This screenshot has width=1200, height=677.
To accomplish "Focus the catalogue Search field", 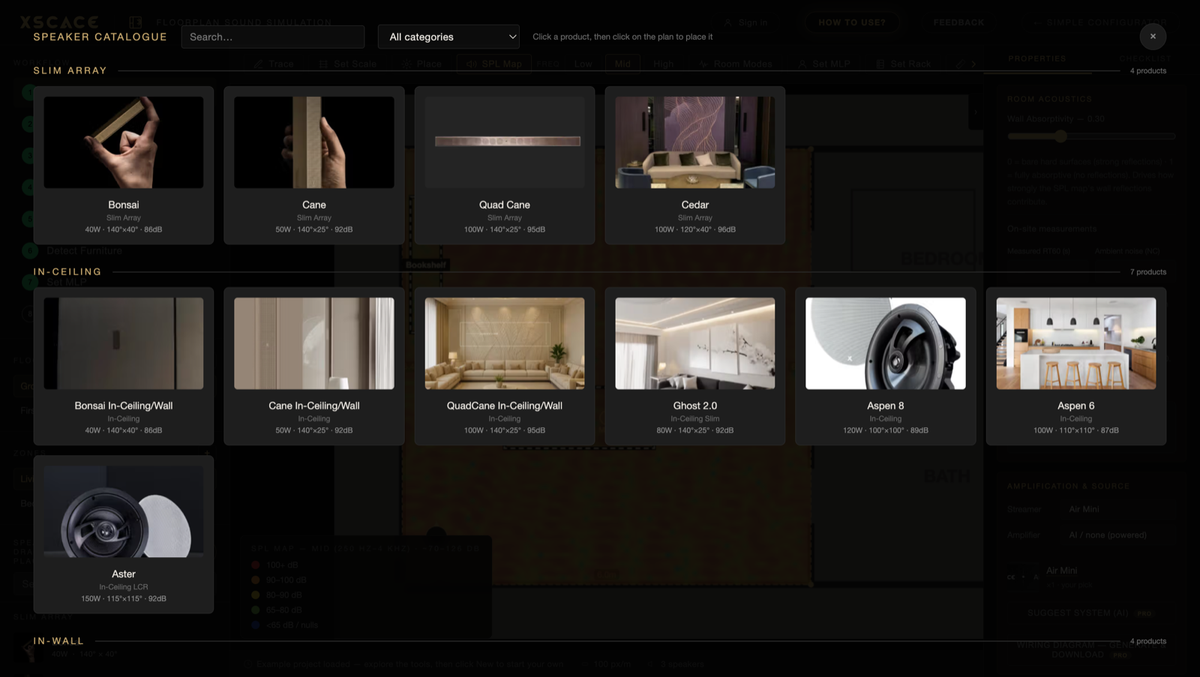I will [273, 37].
